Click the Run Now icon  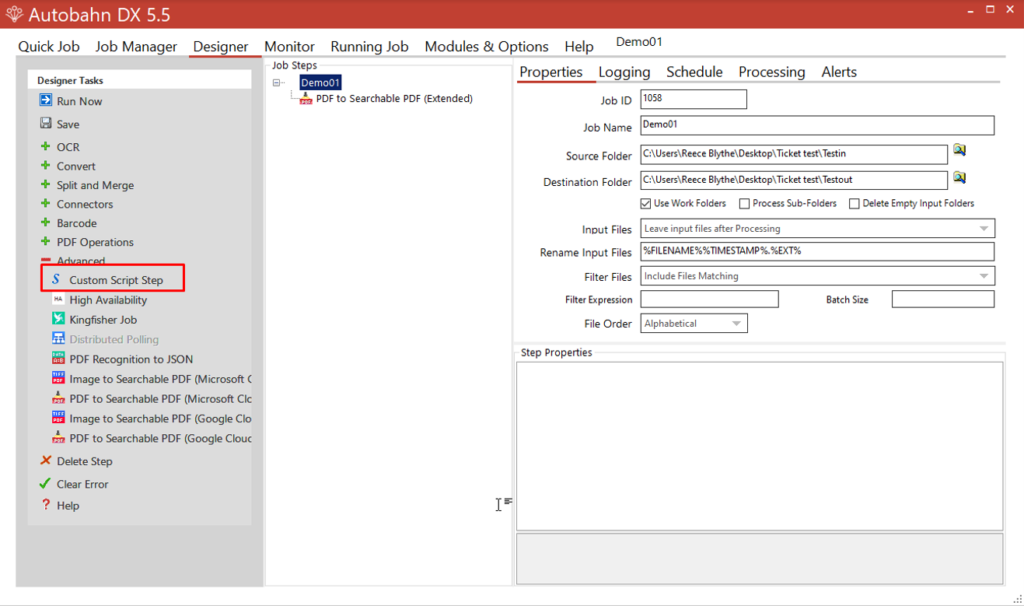click(46, 101)
